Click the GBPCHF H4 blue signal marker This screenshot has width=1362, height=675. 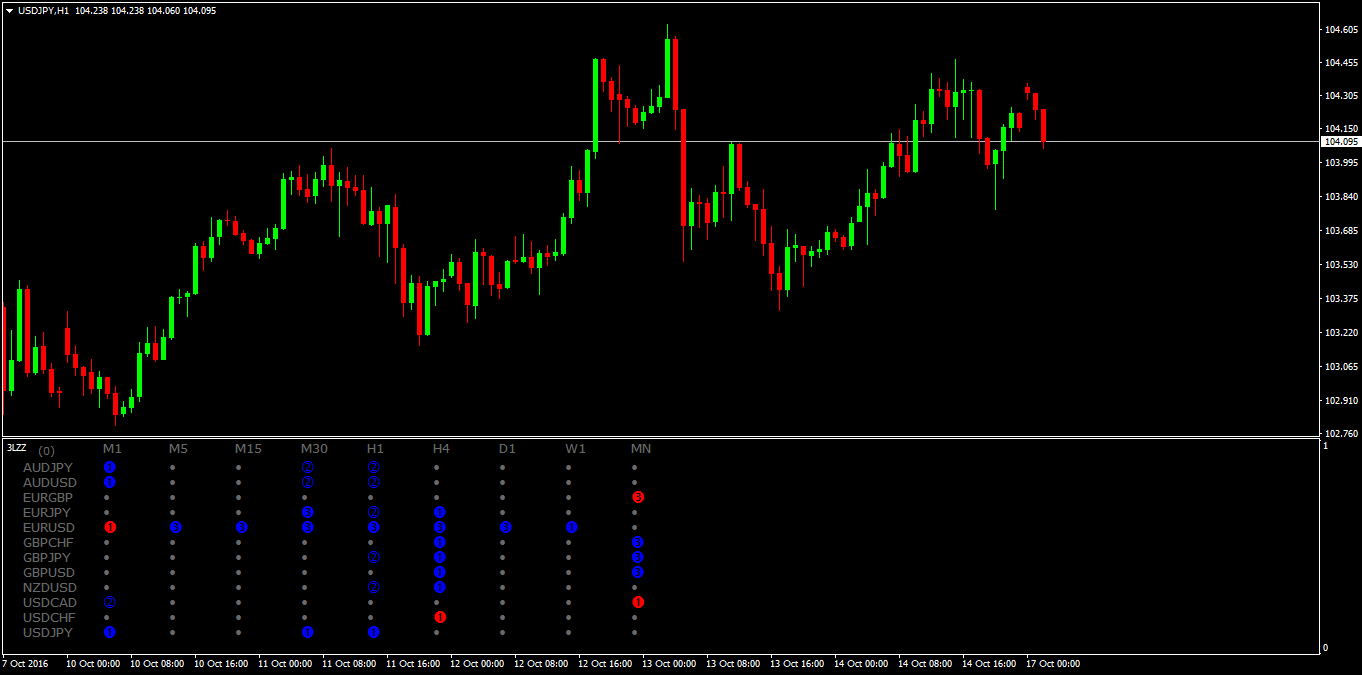(440, 542)
